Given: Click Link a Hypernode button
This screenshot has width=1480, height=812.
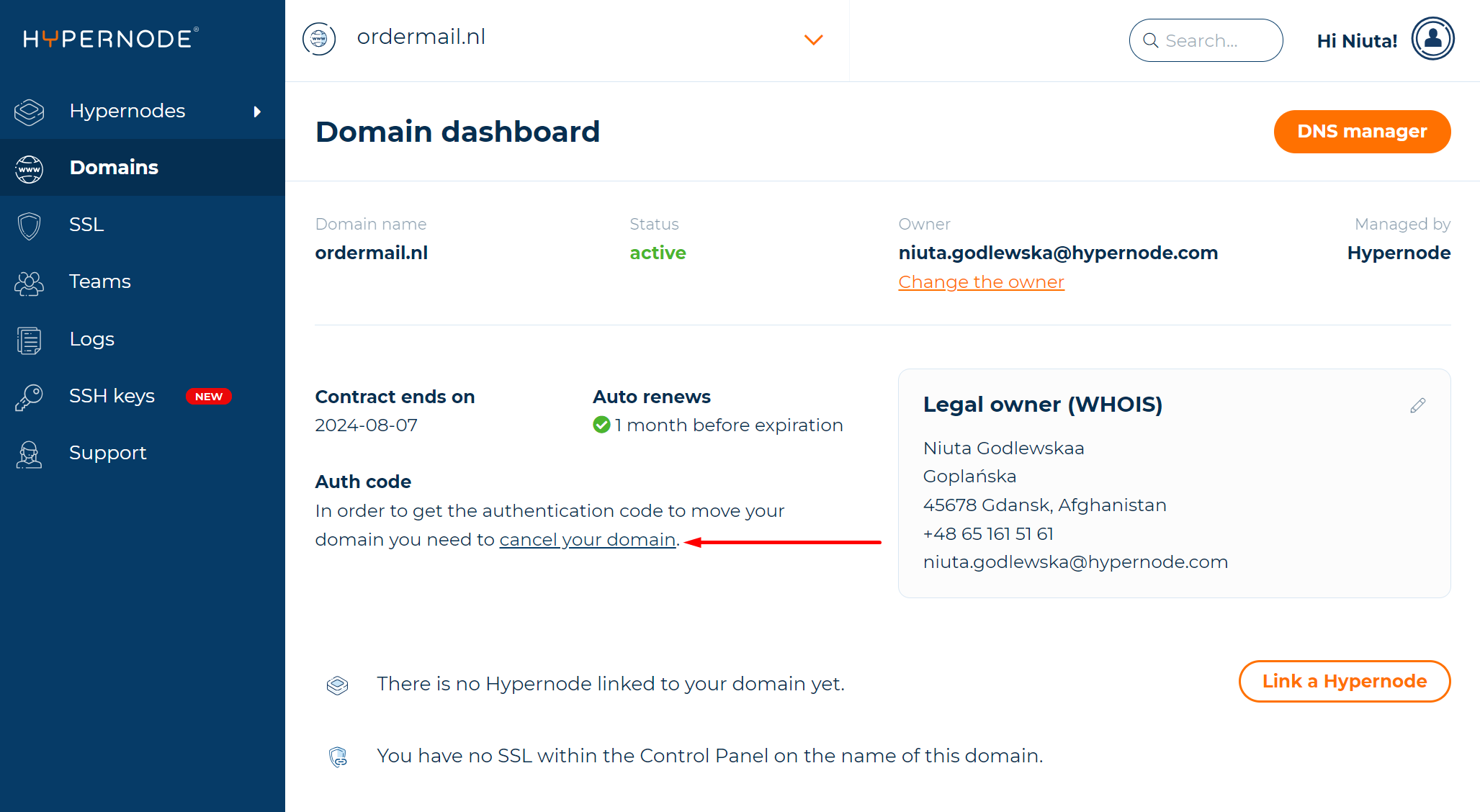Looking at the screenshot, I should (x=1345, y=682).
